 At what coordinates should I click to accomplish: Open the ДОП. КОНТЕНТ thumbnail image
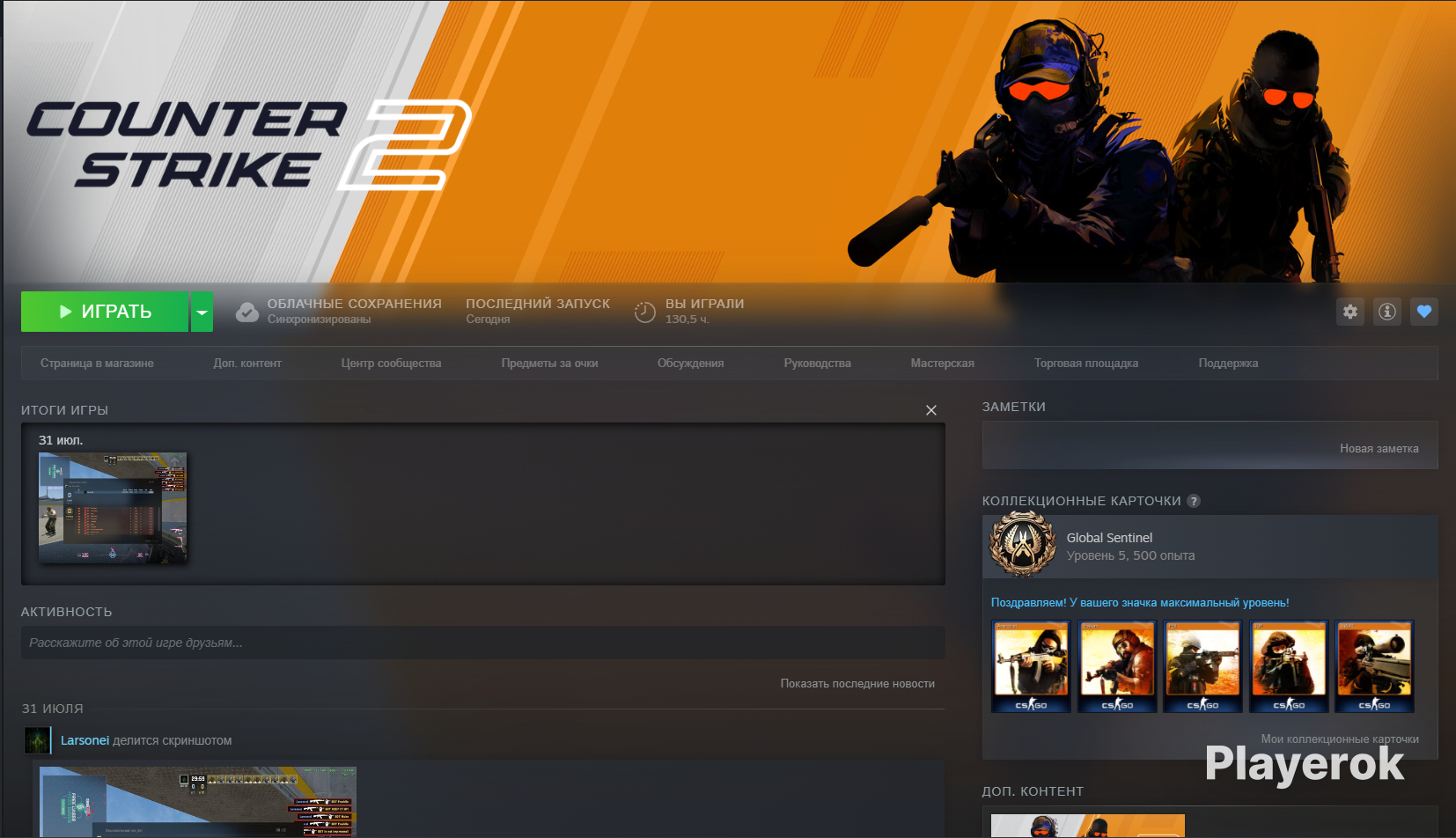click(1088, 826)
